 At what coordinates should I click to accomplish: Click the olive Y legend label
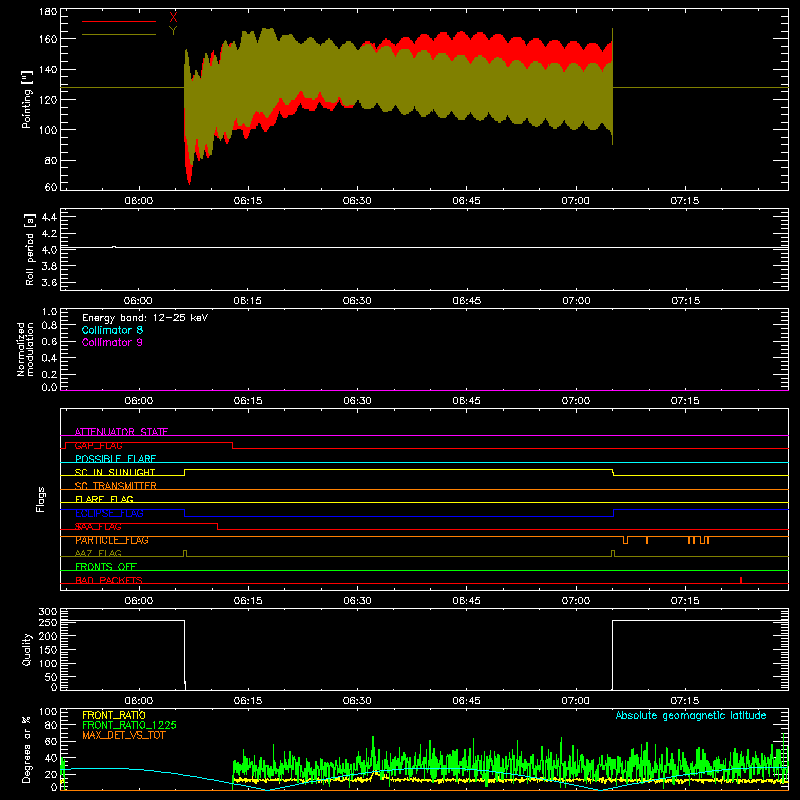(x=173, y=31)
